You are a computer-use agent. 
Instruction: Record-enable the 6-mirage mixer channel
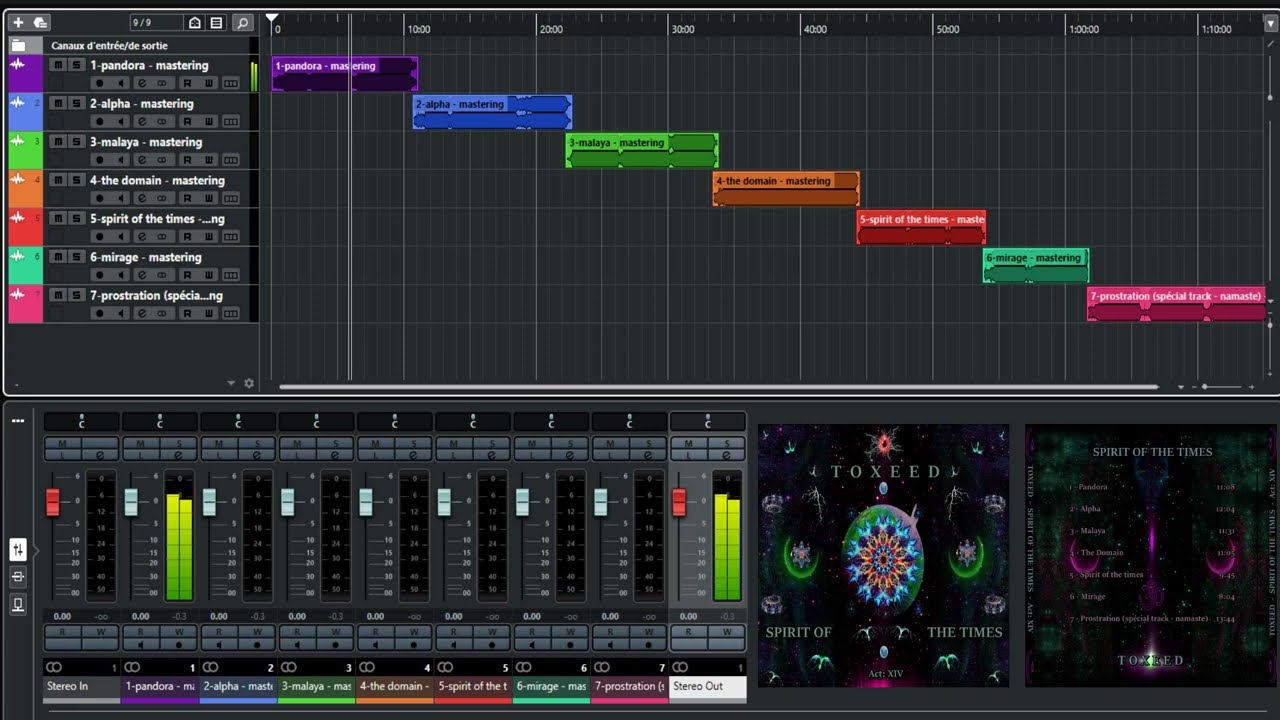pos(570,645)
